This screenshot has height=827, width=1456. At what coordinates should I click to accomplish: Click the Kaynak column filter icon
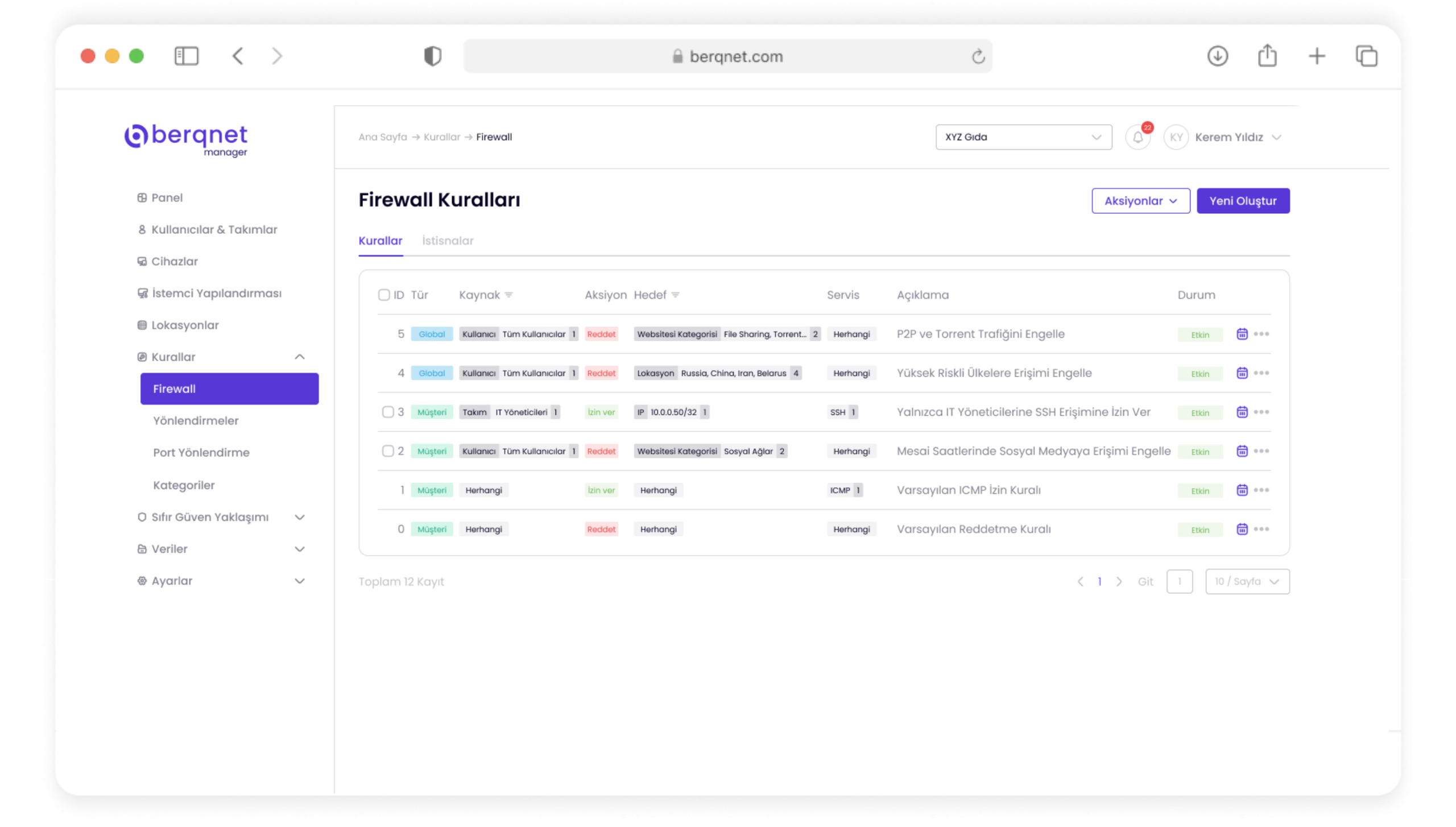[508, 295]
